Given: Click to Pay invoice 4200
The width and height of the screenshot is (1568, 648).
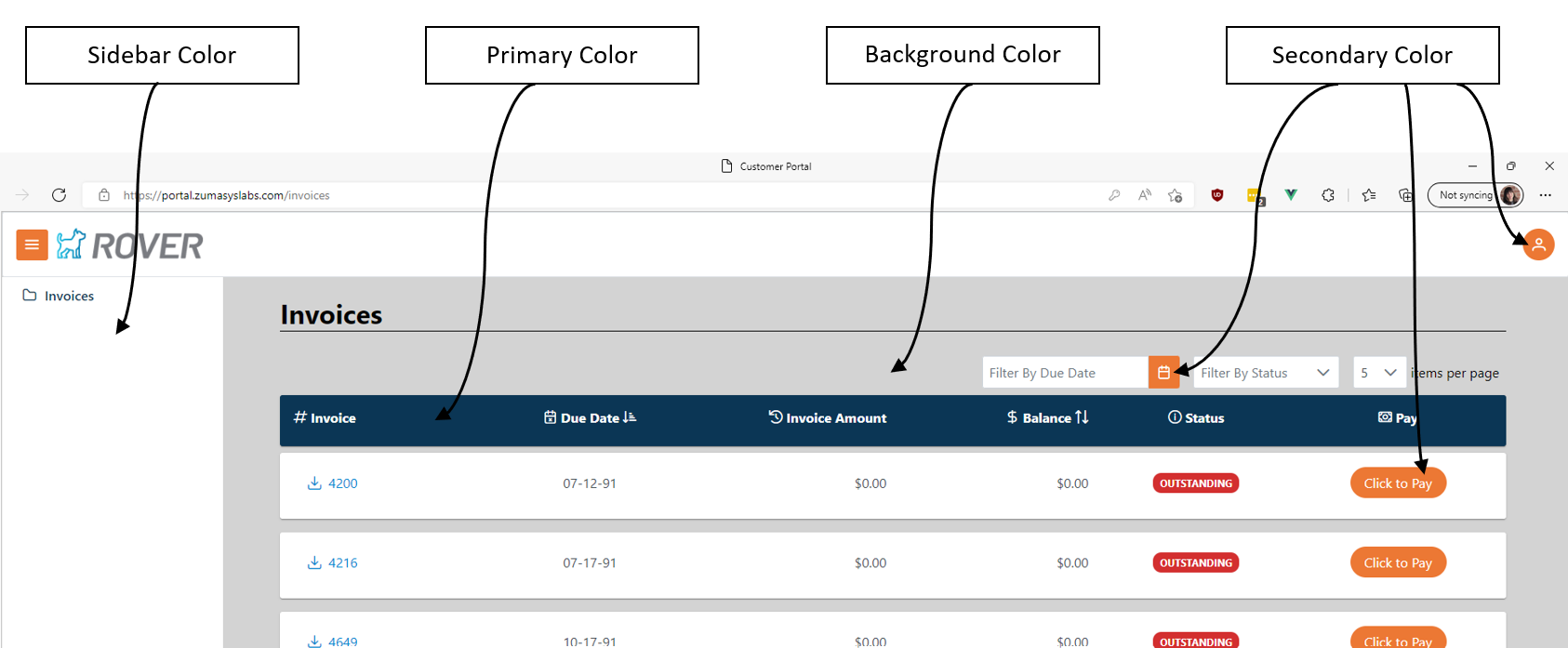Looking at the screenshot, I should tap(1397, 483).
